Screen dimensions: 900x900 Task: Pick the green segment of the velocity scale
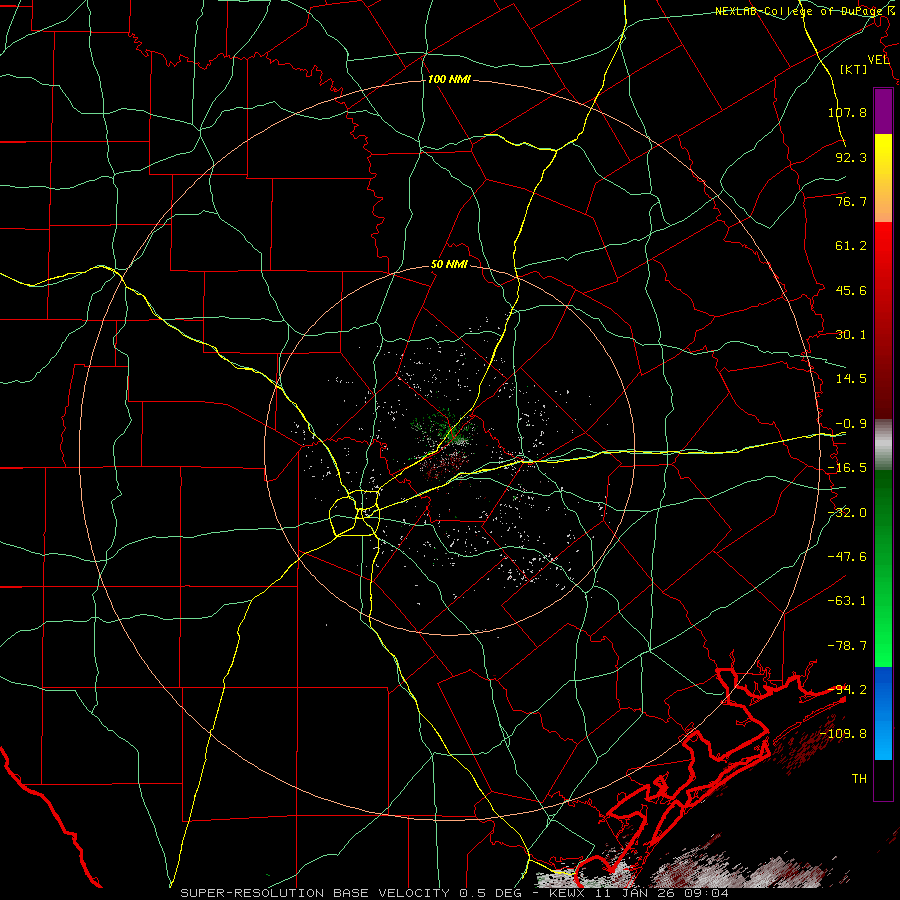[x=883, y=568]
